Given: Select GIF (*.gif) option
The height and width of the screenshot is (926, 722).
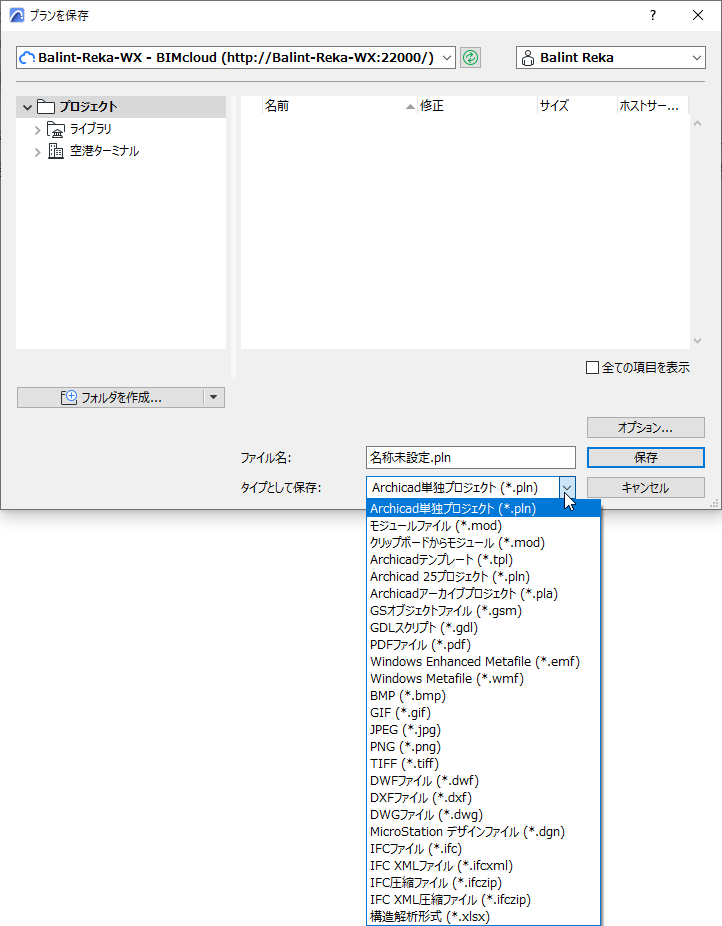Looking at the screenshot, I should [x=483, y=713].
